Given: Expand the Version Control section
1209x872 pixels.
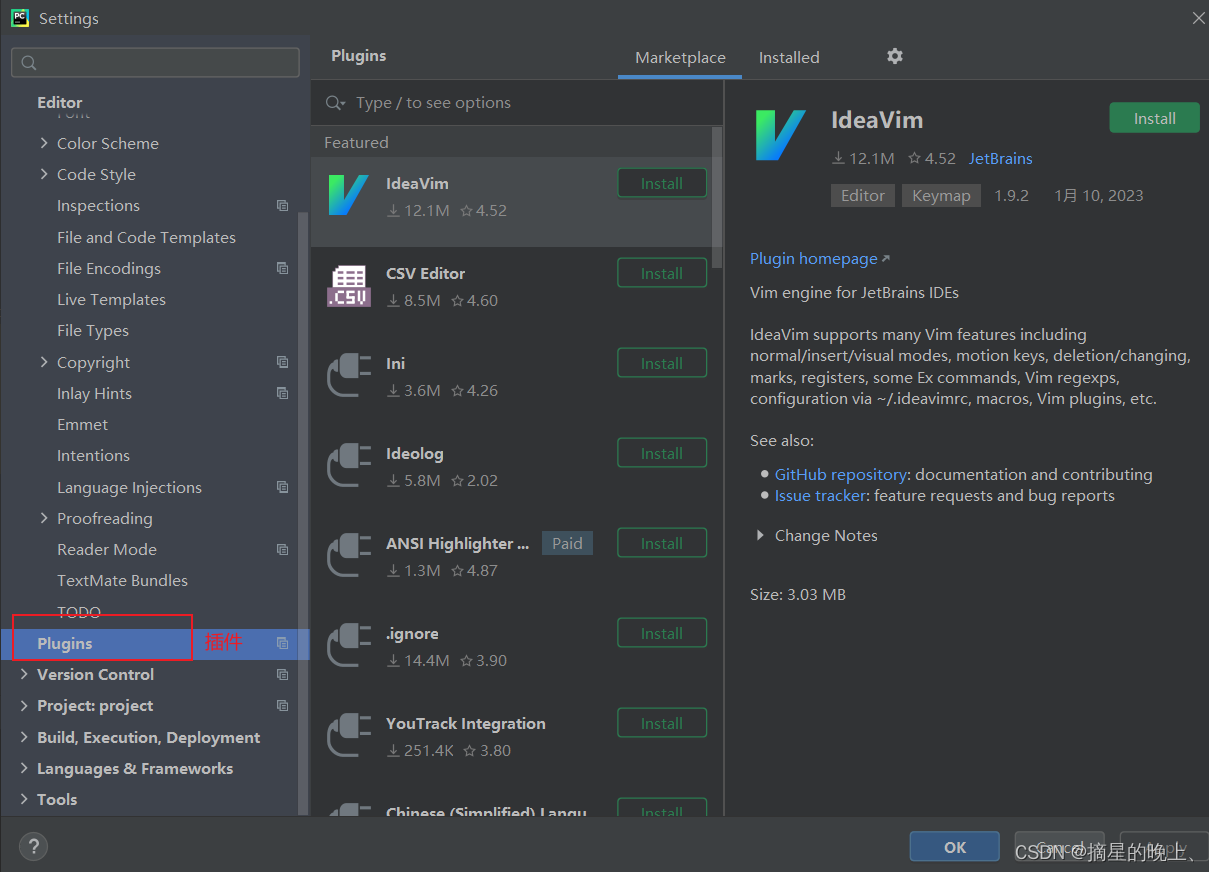Looking at the screenshot, I should [24, 674].
